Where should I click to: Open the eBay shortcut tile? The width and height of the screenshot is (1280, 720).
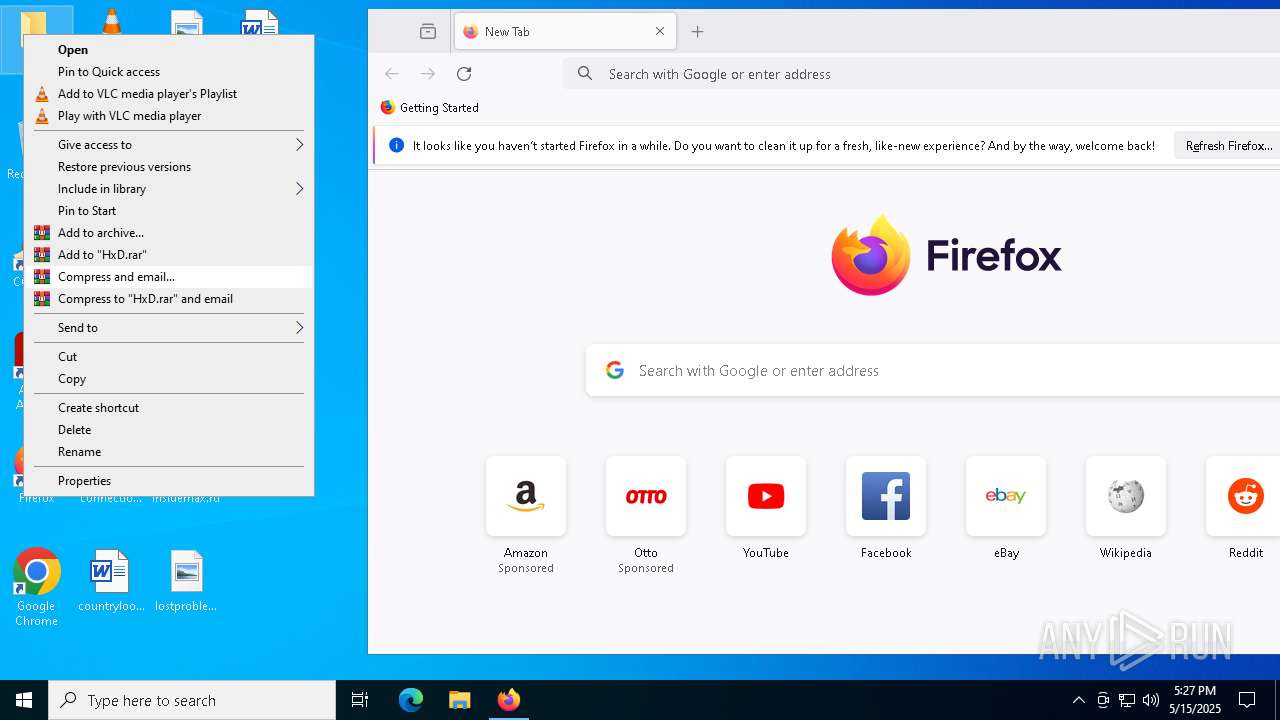pyautogui.click(x=1006, y=496)
